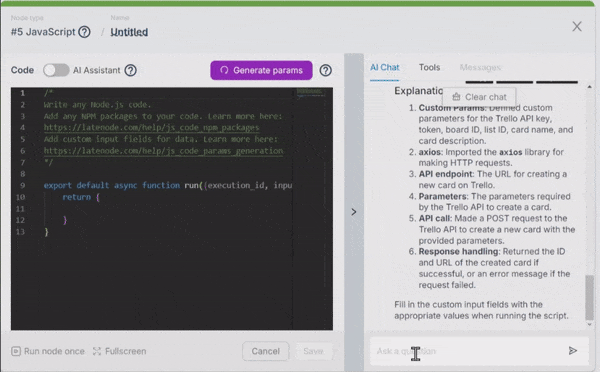Click the Cancel button
Screen dimensions: 600x372
point(266,351)
